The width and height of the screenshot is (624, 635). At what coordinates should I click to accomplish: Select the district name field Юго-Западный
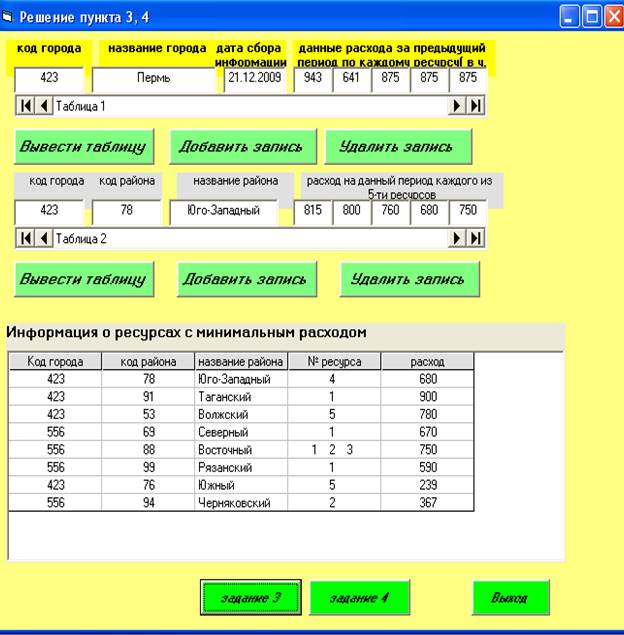coord(224,211)
